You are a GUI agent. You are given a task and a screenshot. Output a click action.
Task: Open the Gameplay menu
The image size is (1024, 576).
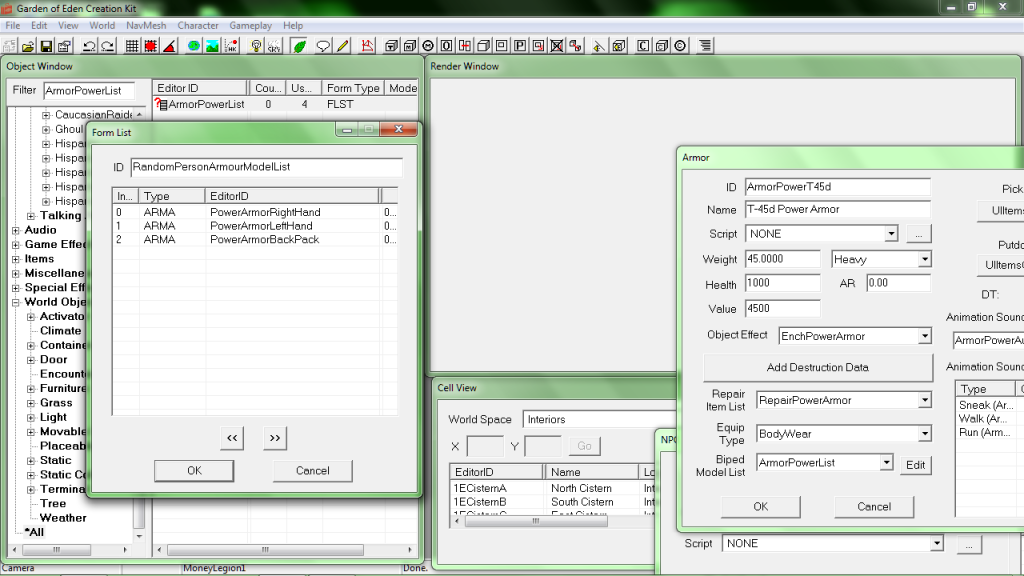coord(250,25)
